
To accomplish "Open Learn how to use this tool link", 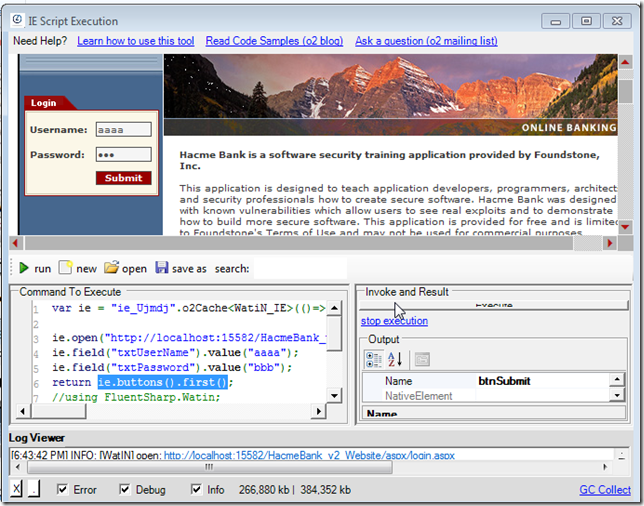I will click(136, 41).
